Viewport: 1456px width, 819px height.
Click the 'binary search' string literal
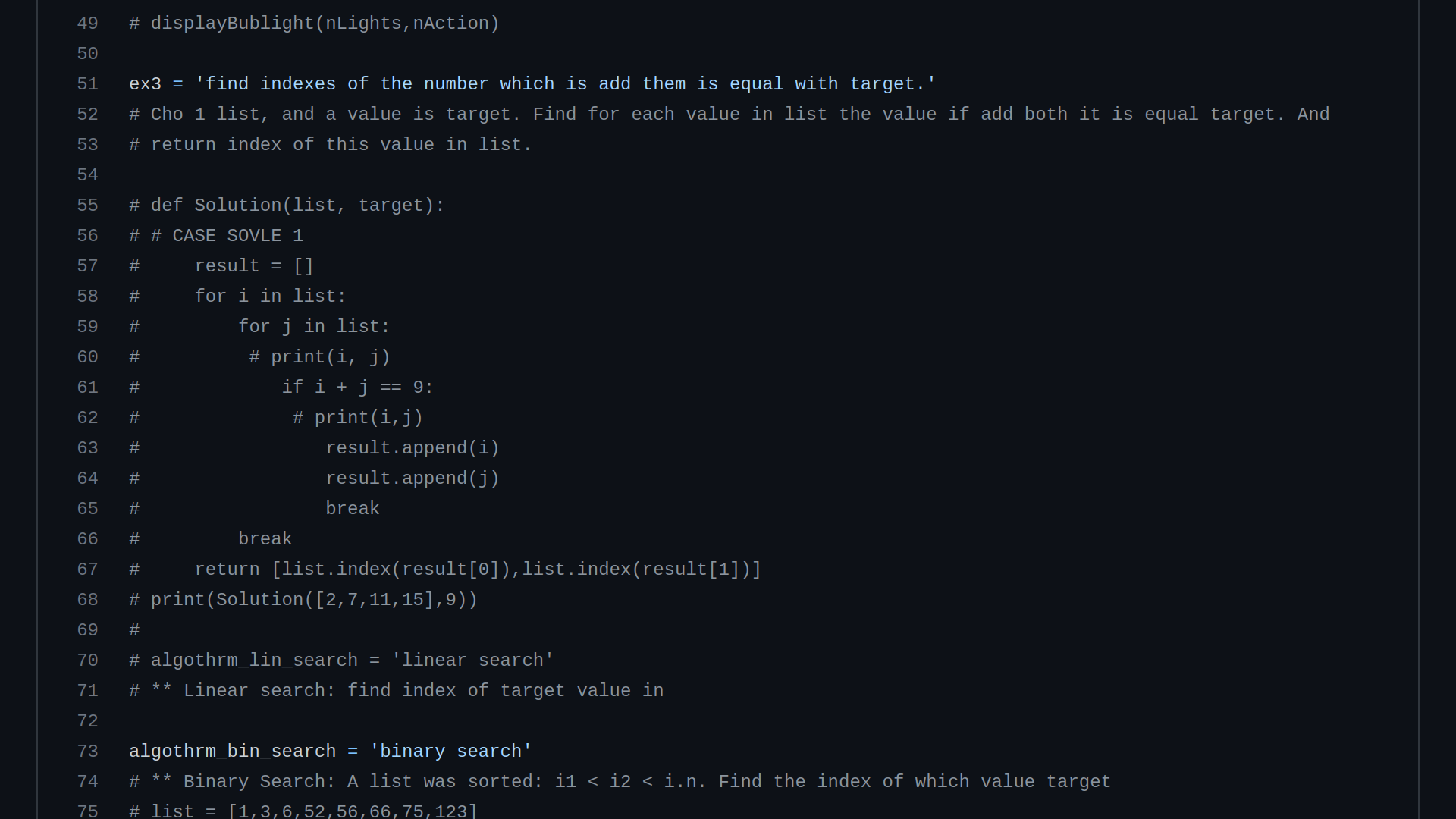450,752
